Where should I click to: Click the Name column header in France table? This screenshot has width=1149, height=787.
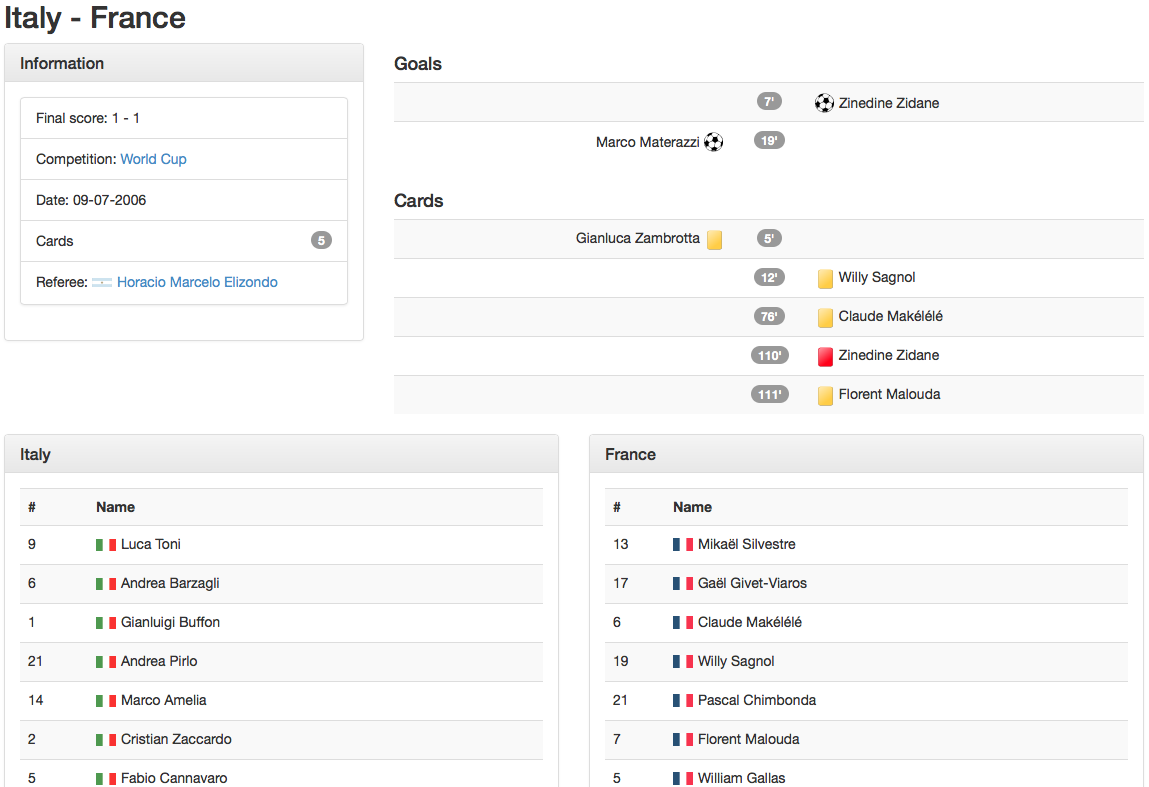[x=692, y=507]
